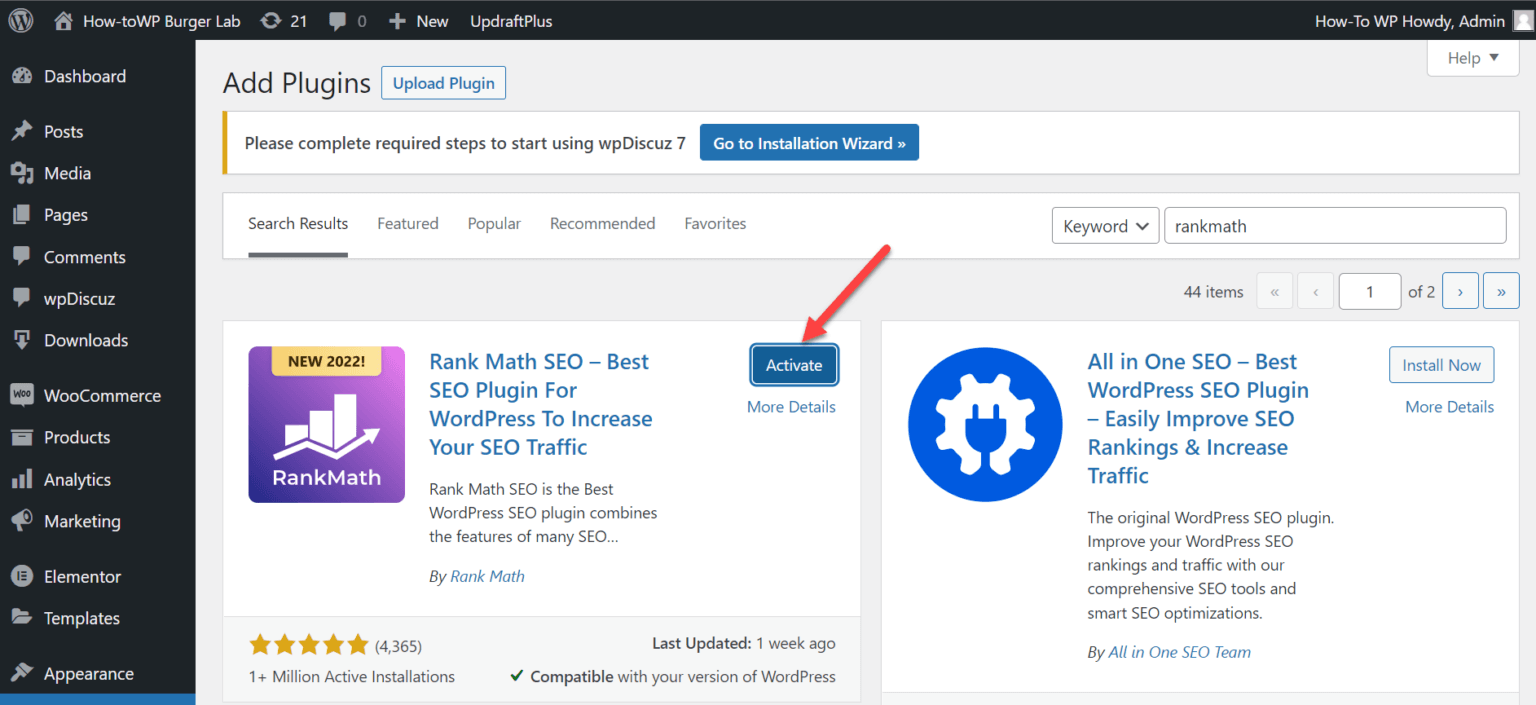Click the Products icon in sidebar
Viewport: 1536px width, 705px height.
21,437
